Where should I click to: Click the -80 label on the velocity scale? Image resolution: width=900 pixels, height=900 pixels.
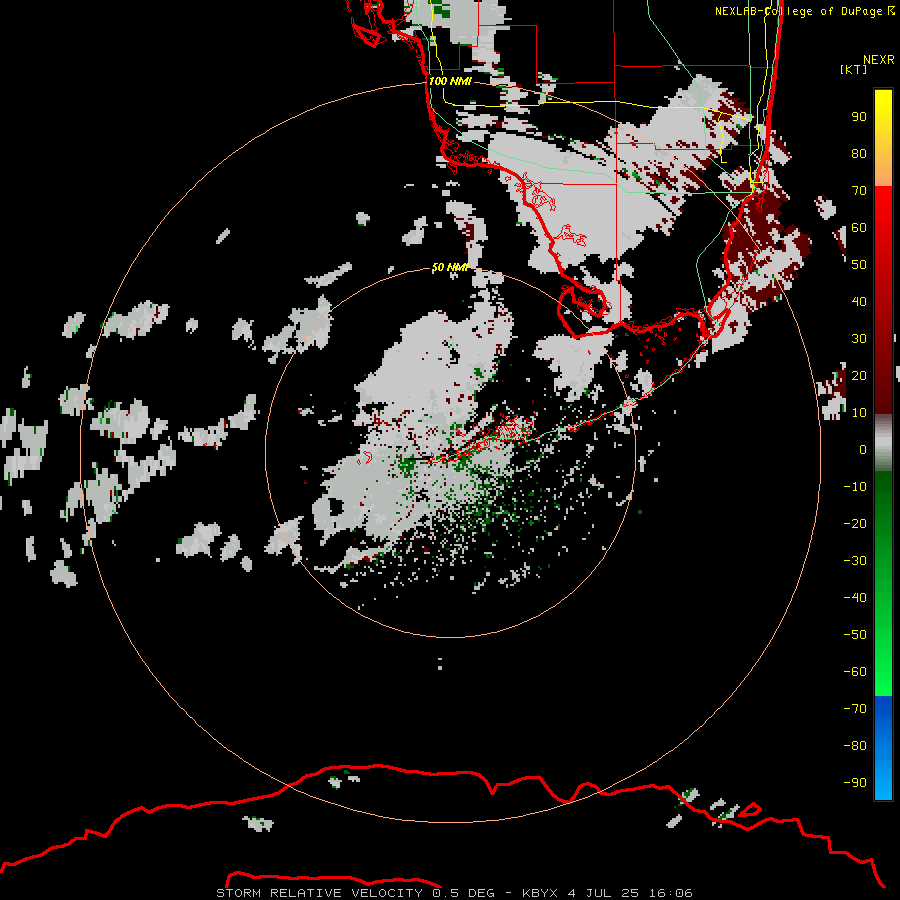coord(855,746)
